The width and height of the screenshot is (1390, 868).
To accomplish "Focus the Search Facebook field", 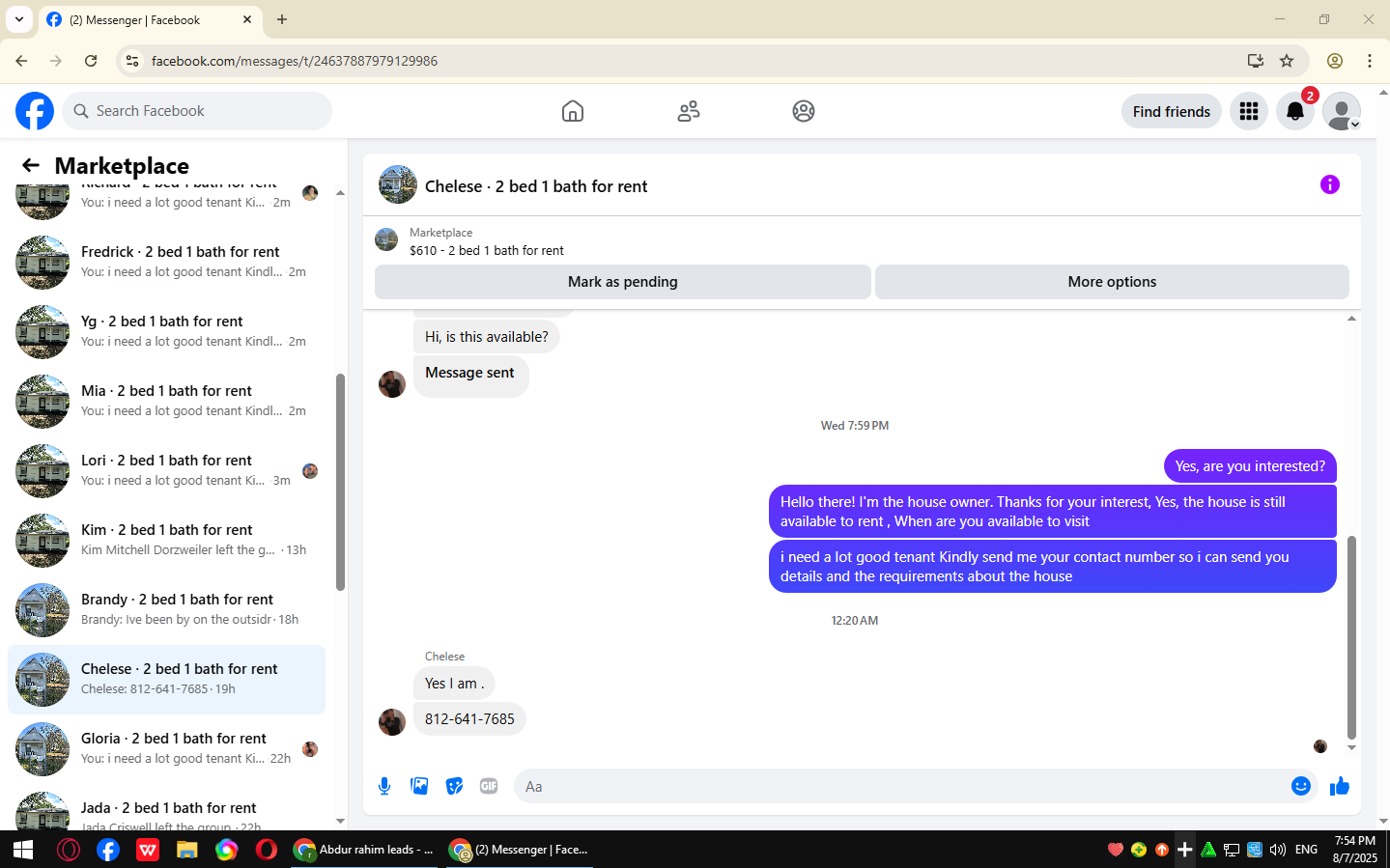I will (x=197, y=111).
